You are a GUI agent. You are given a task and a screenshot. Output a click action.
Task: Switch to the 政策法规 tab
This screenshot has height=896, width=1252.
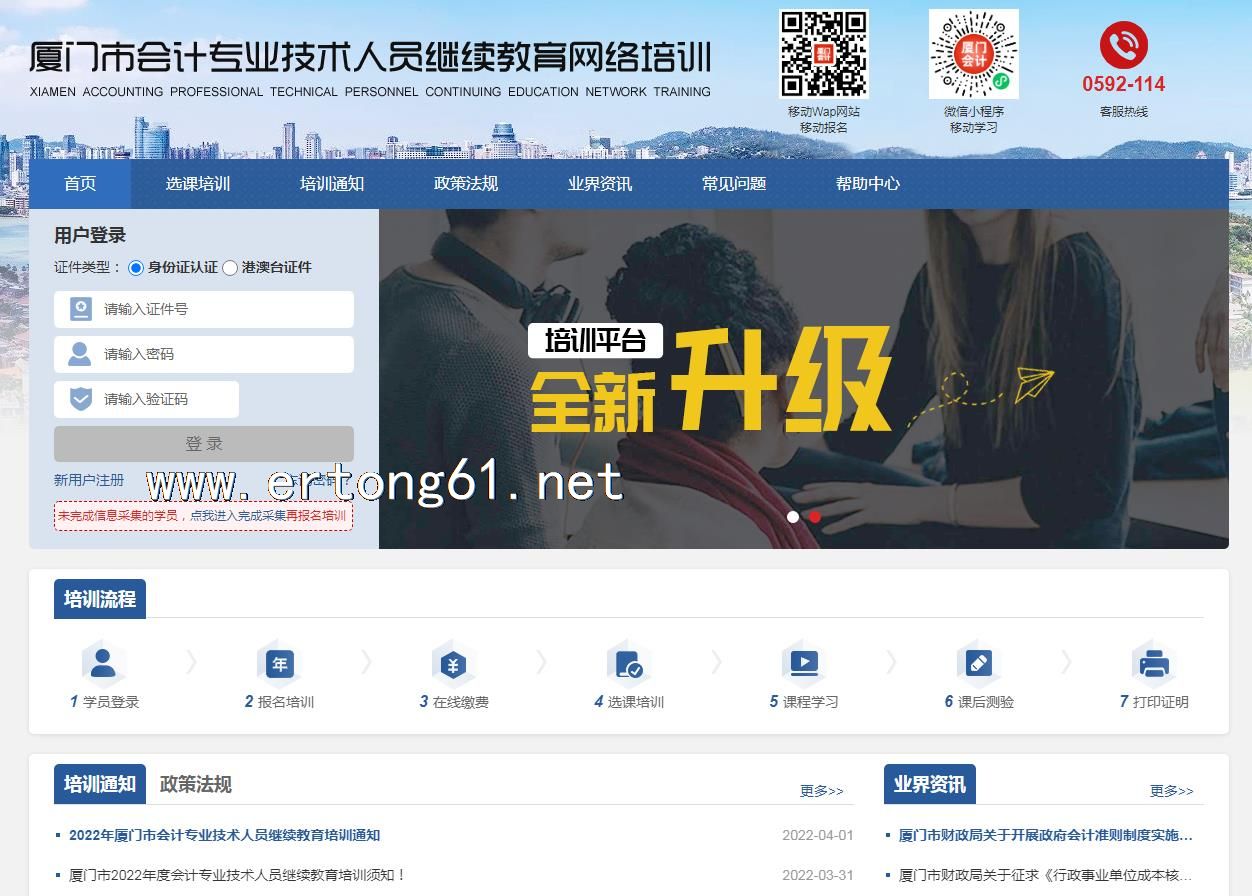click(x=196, y=784)
